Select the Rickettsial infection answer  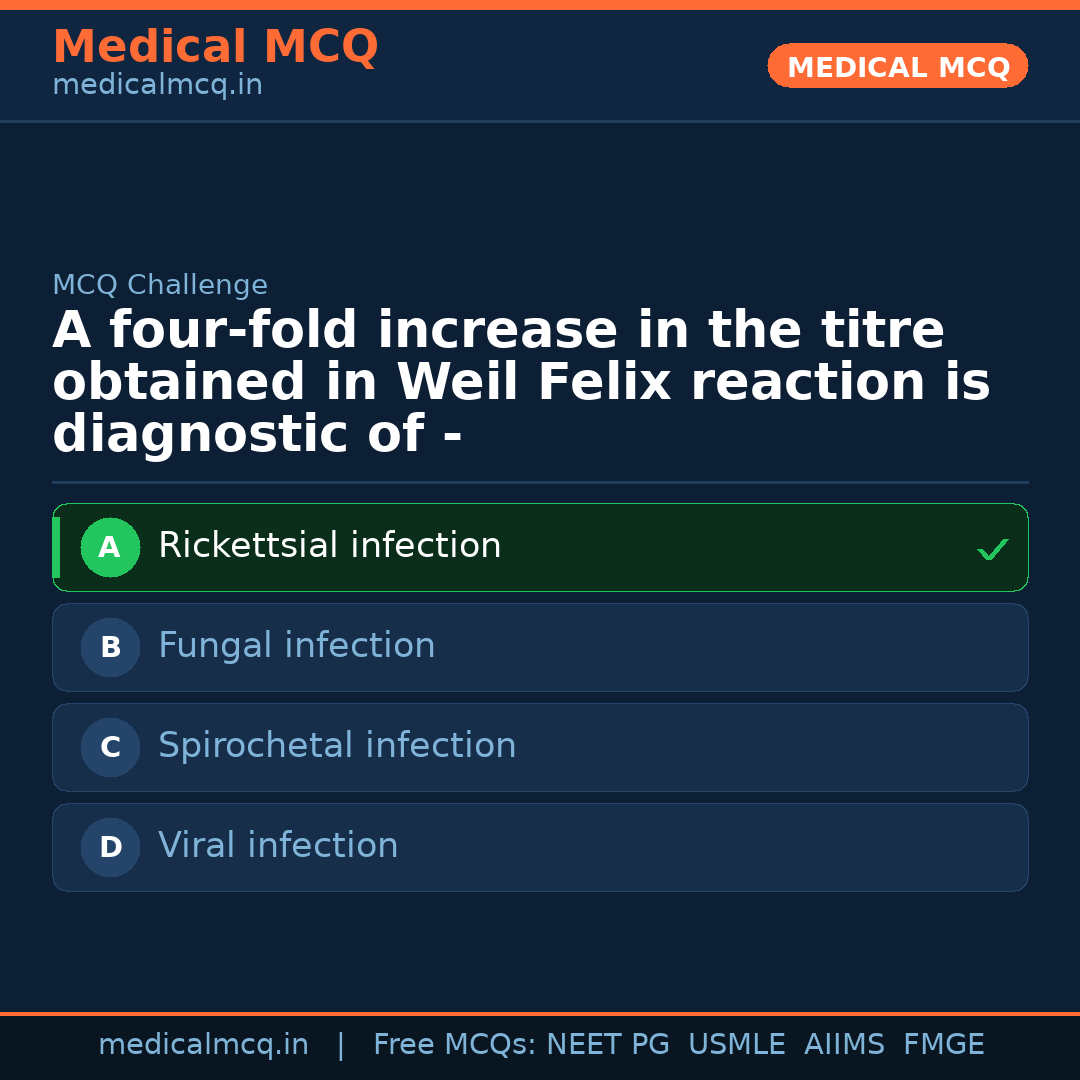point(330,546)
